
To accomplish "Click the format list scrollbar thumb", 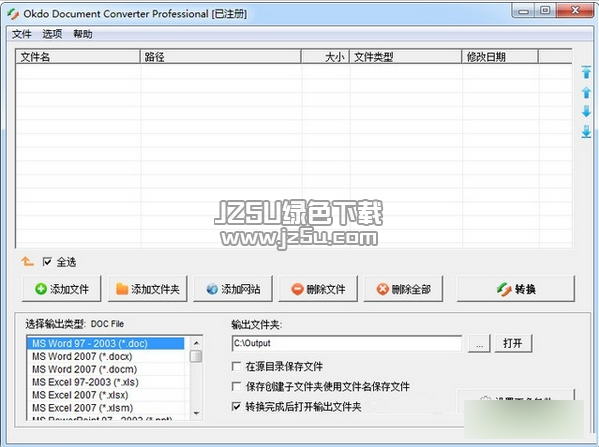I will tap(196, 356).
